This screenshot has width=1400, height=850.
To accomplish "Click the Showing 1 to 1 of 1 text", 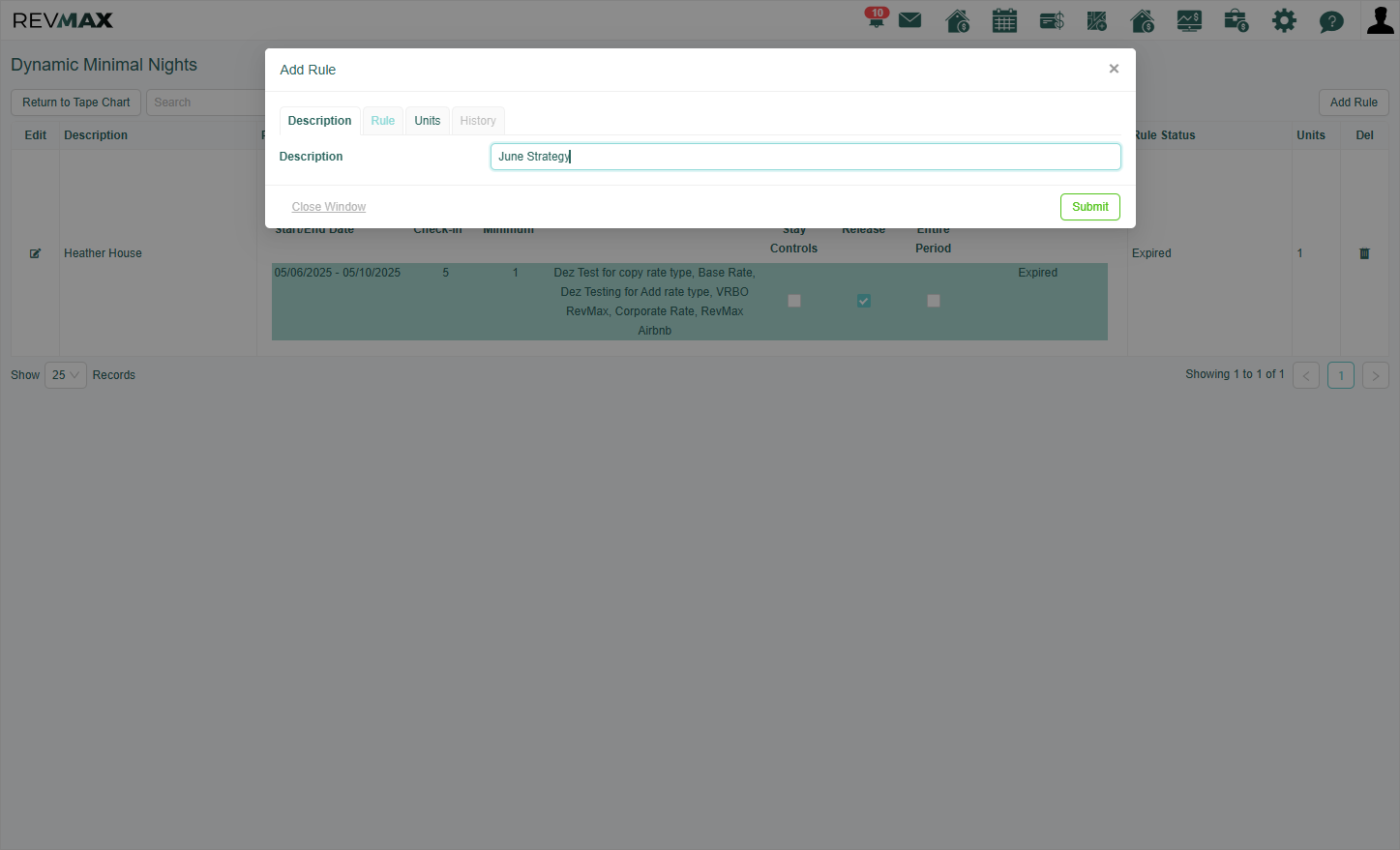I will [1235, 374].
